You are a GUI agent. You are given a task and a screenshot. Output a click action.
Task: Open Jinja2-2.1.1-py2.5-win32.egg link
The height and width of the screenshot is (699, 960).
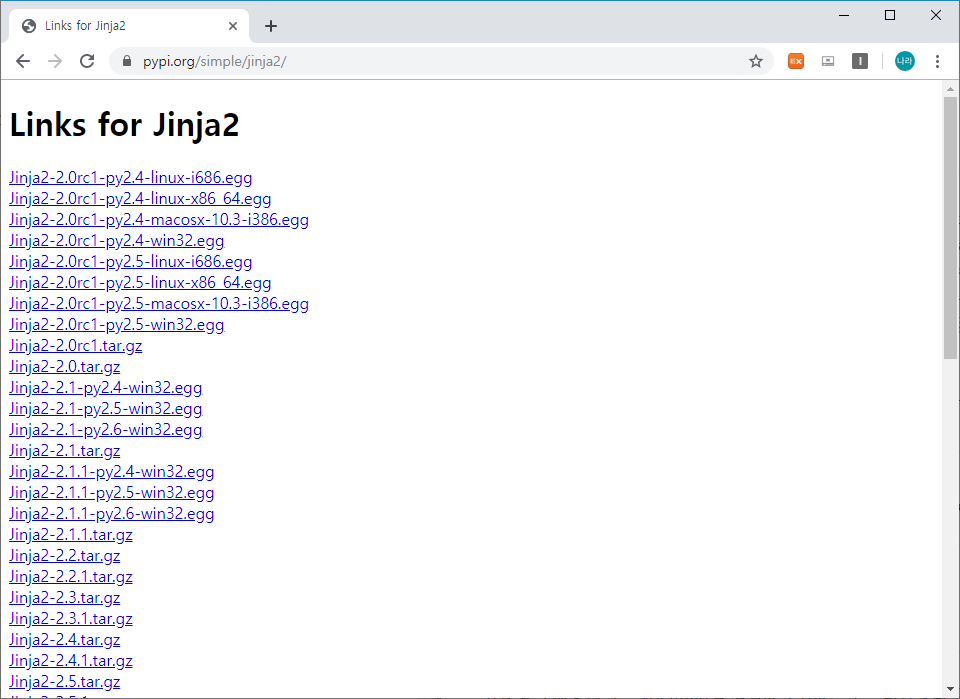pos(111,493)
